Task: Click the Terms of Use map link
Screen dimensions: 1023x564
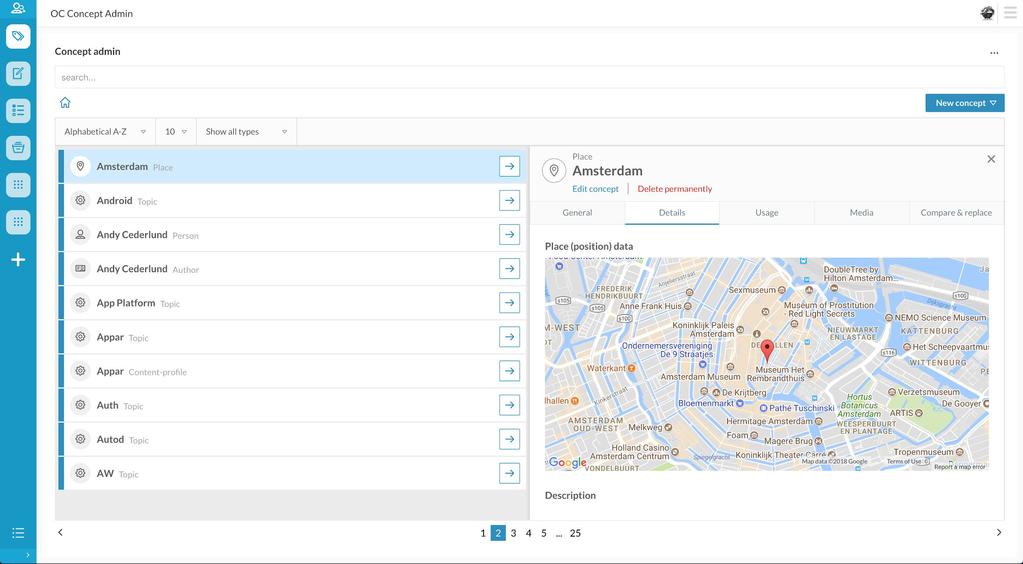Action: click(904, 462)
